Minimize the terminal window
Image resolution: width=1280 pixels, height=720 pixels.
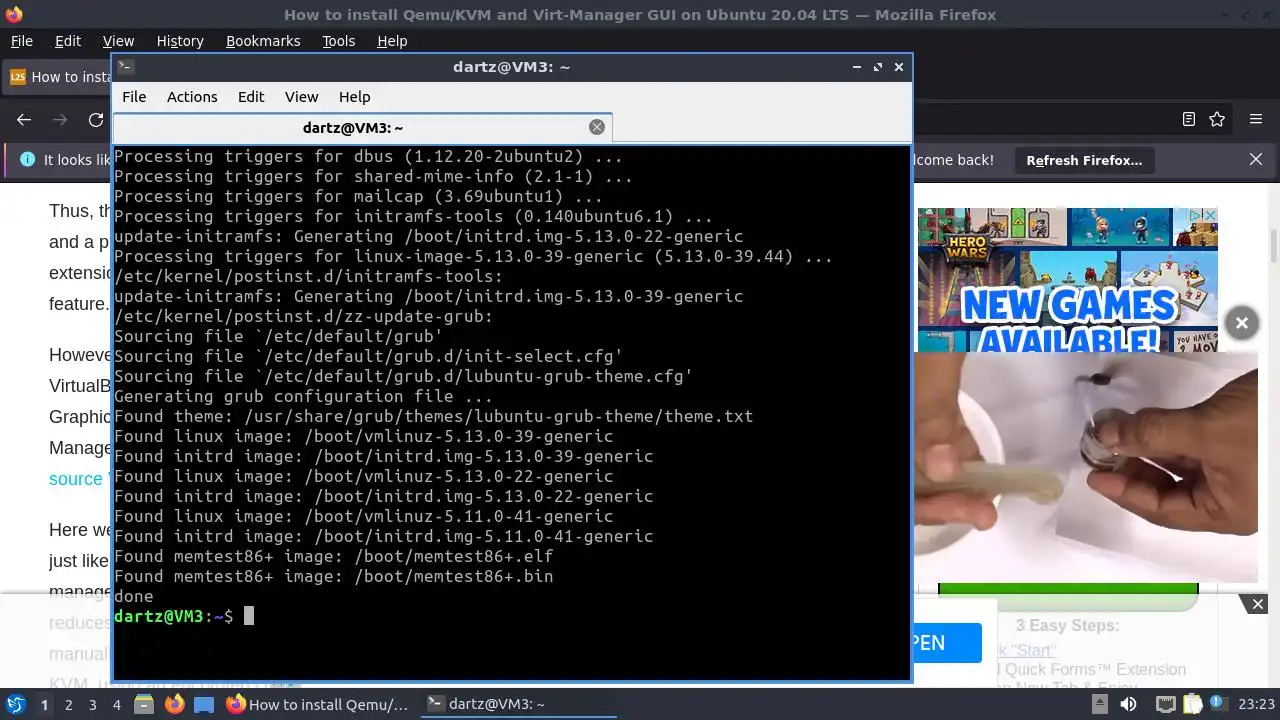point(857,67)
